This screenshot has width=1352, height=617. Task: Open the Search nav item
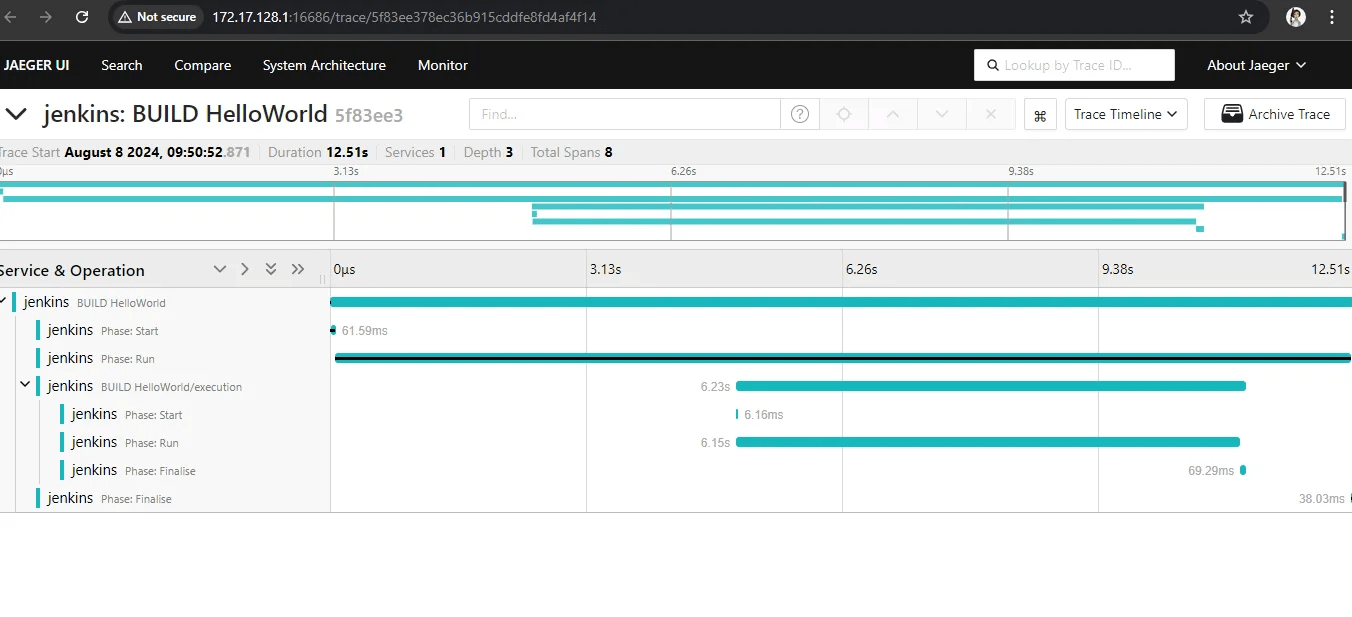point(122,65)
